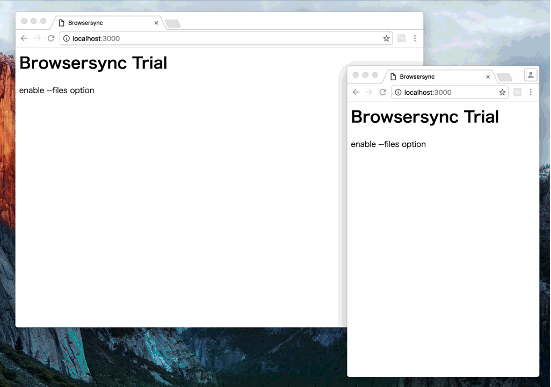Screen dimensions: 551x387
Task: Reload the page in the large browser window
Action: [x=51, y=38]
